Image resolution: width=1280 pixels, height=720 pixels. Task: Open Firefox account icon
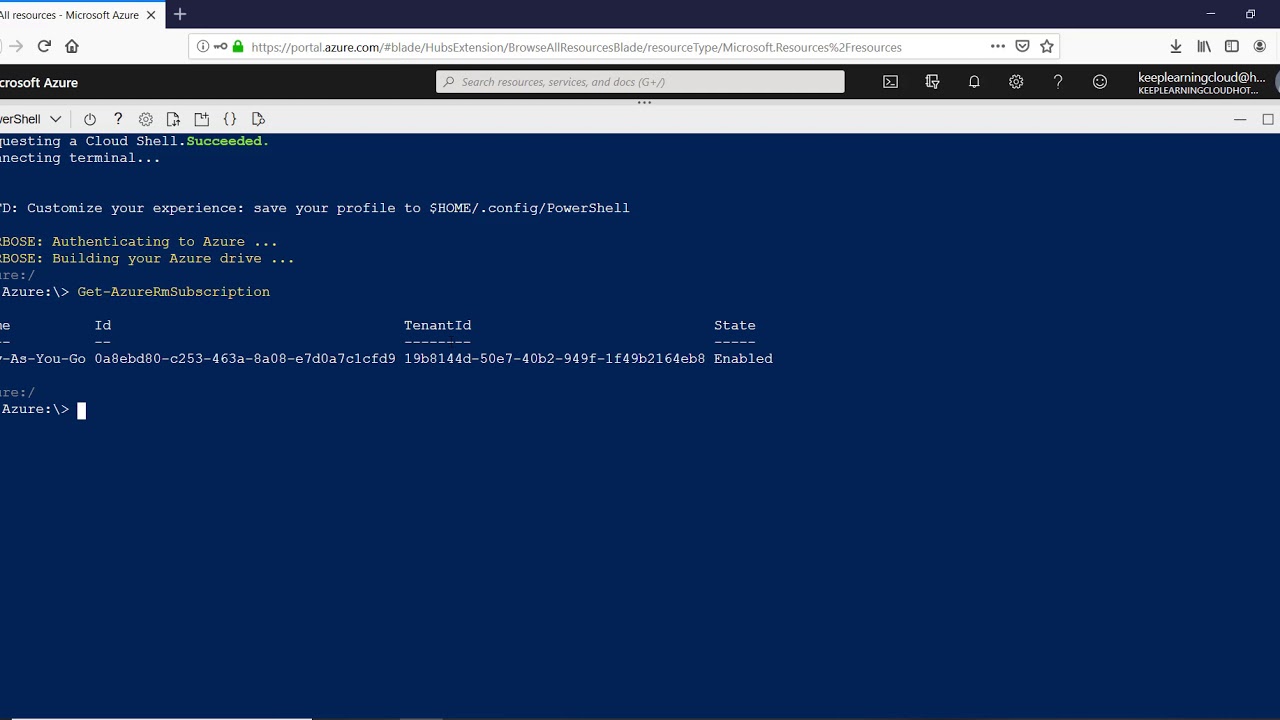pyautogui.click(x=1260, y=46)
